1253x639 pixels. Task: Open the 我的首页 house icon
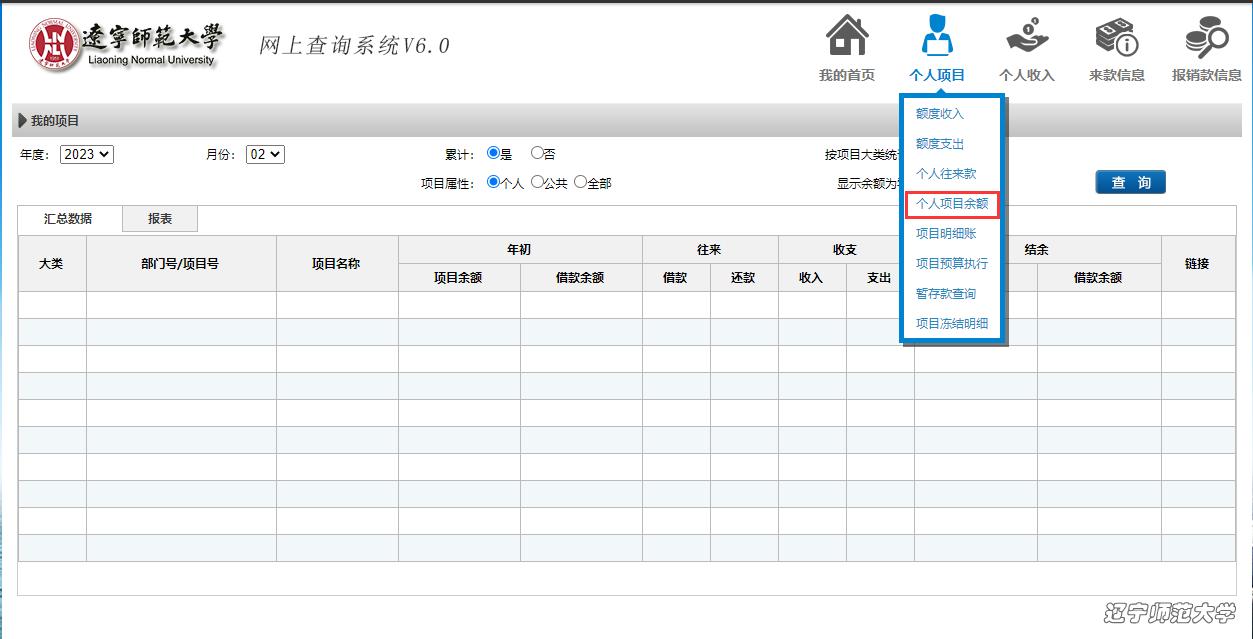click(846, 37)
